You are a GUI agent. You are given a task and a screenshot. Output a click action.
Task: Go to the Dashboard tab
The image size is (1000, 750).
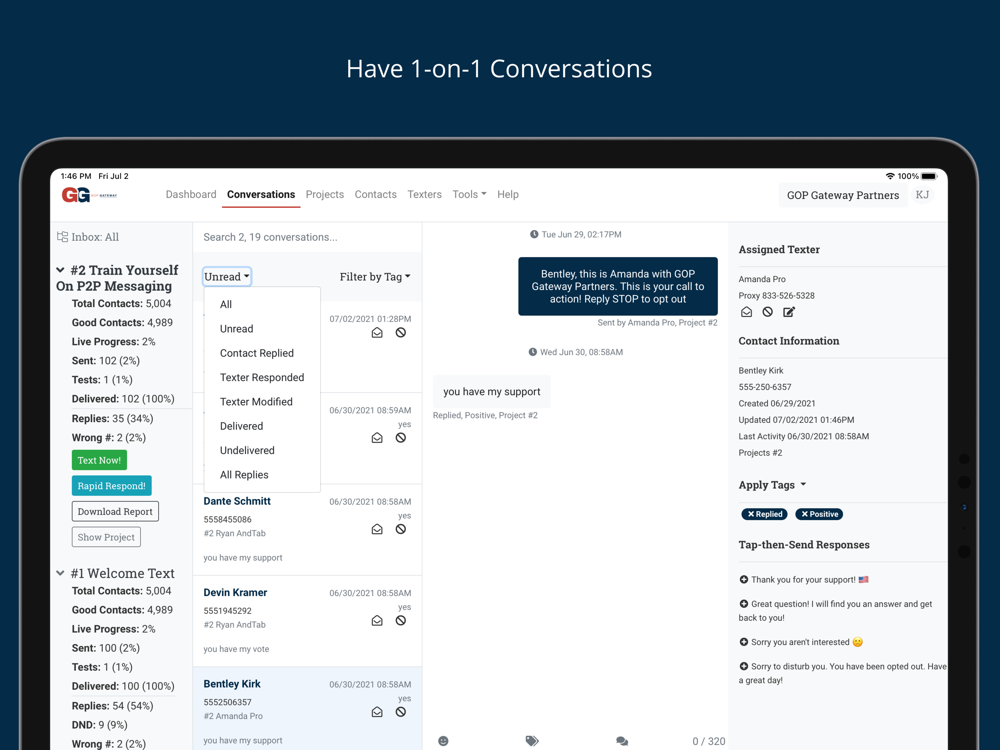click(191, 195)
